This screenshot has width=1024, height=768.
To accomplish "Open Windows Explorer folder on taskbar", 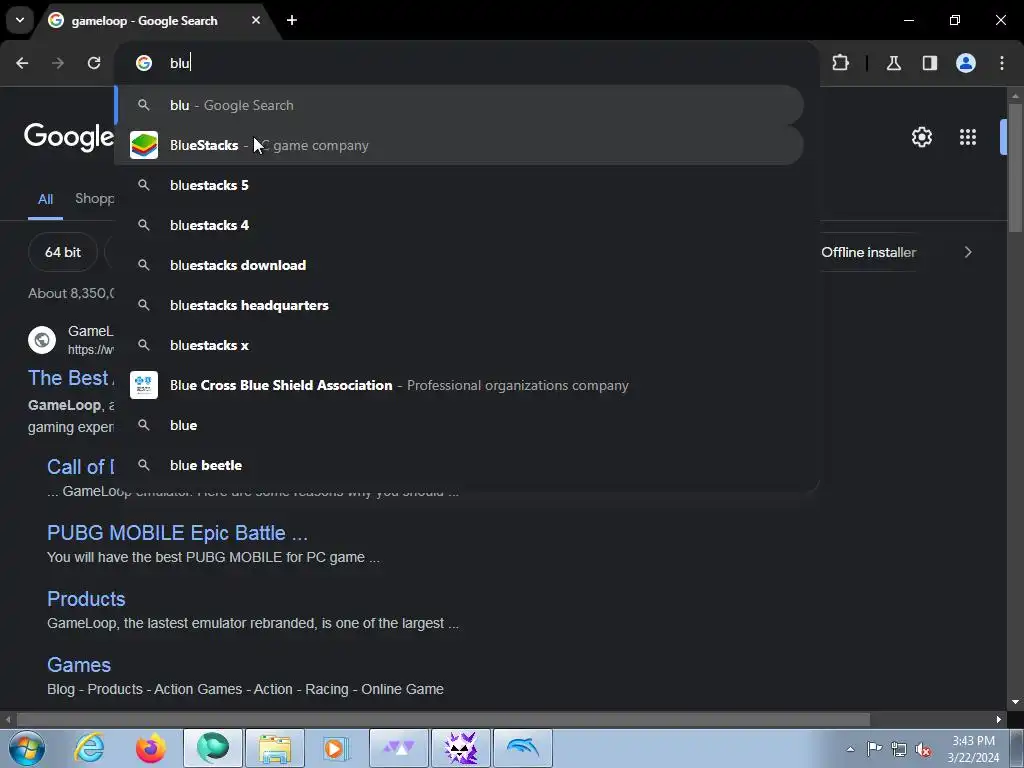I will (x=274, y=748).
